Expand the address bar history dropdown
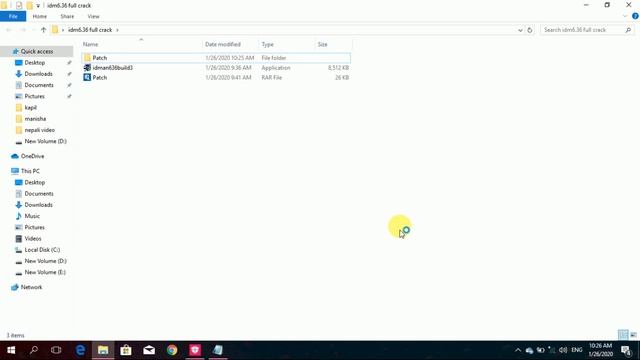Screen dimensions: 640x360 pos(520,30)
